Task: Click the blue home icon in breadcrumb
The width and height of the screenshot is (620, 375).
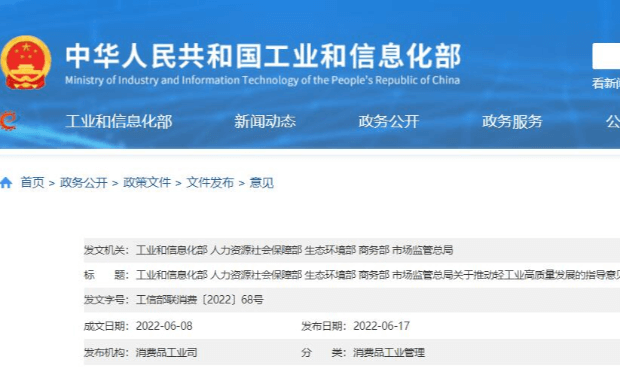Action: pyautogui.click(x=6, y=183)
